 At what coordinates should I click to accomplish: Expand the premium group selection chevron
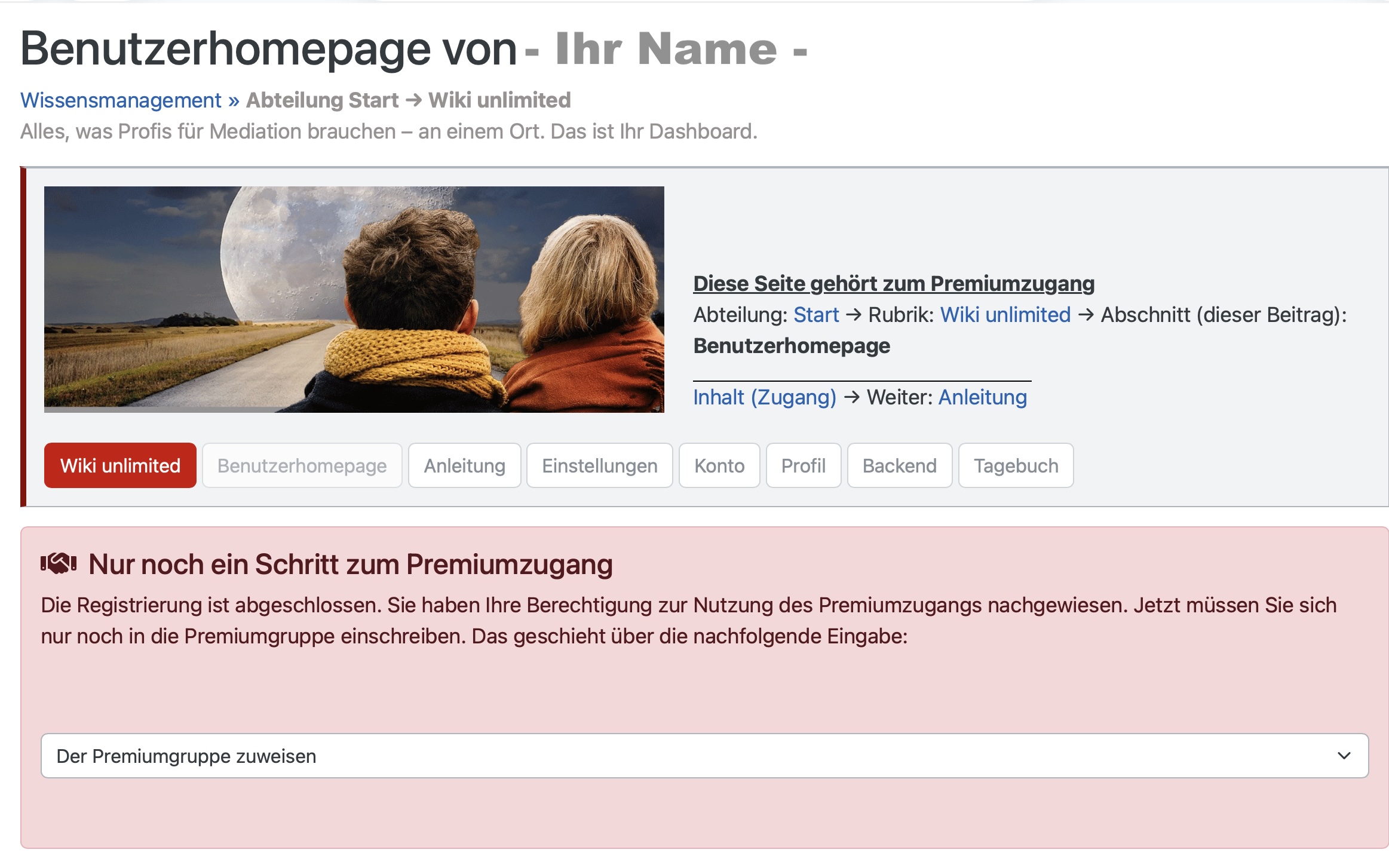coord(1341,756)
